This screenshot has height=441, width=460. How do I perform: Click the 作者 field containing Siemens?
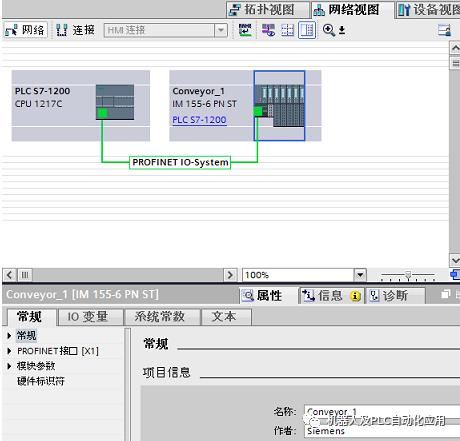coord(382,431)
